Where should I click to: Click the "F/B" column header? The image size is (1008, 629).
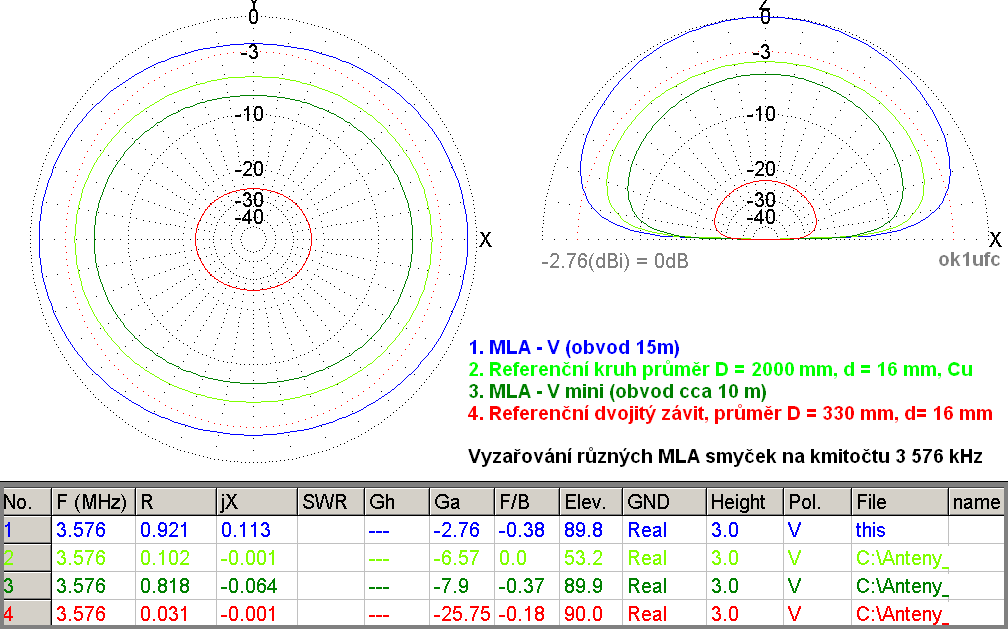click(x=517, y=501)
